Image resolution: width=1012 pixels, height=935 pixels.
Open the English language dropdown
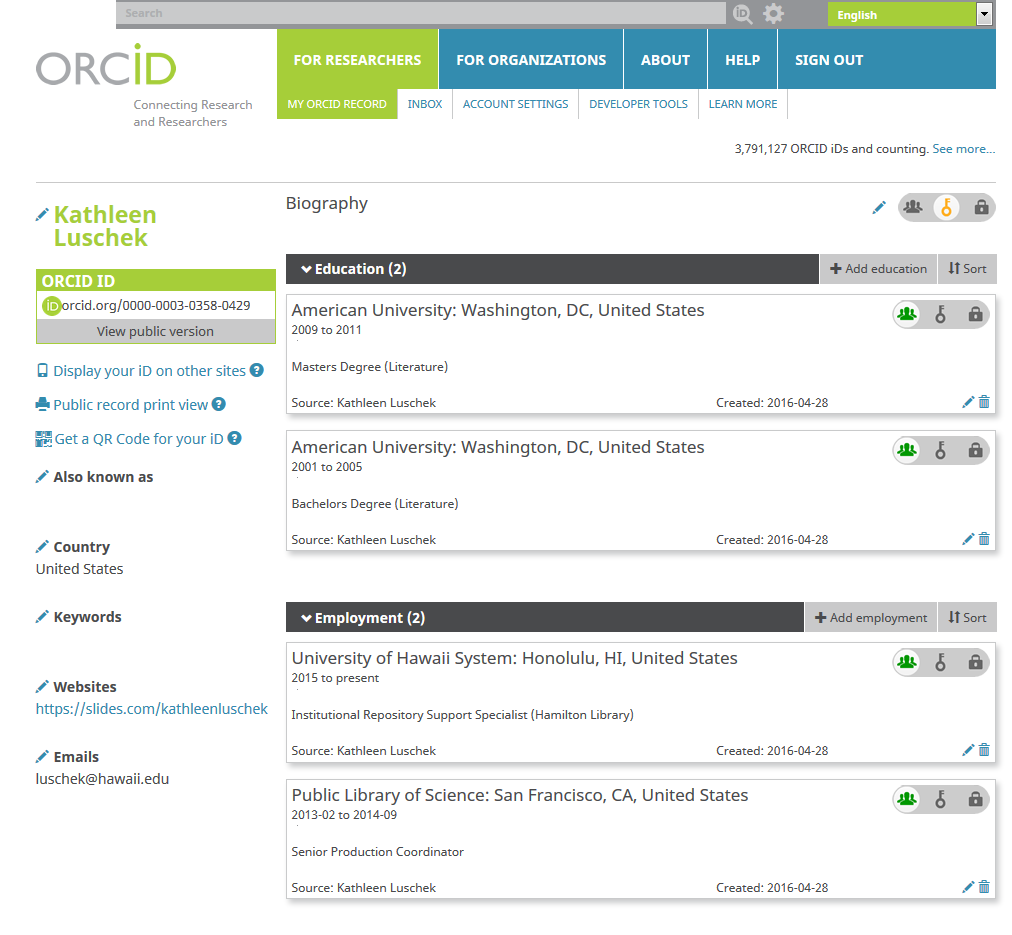click(x=909, y=14)
